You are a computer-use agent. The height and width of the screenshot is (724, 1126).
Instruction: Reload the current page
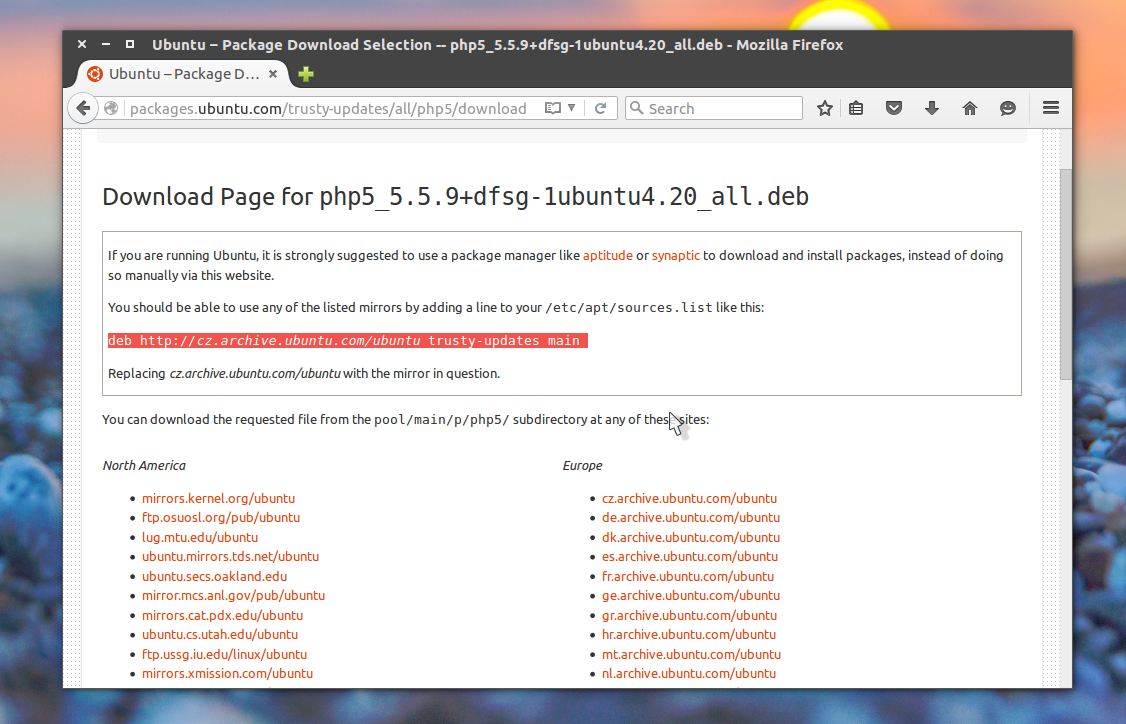tap(600, 108)
